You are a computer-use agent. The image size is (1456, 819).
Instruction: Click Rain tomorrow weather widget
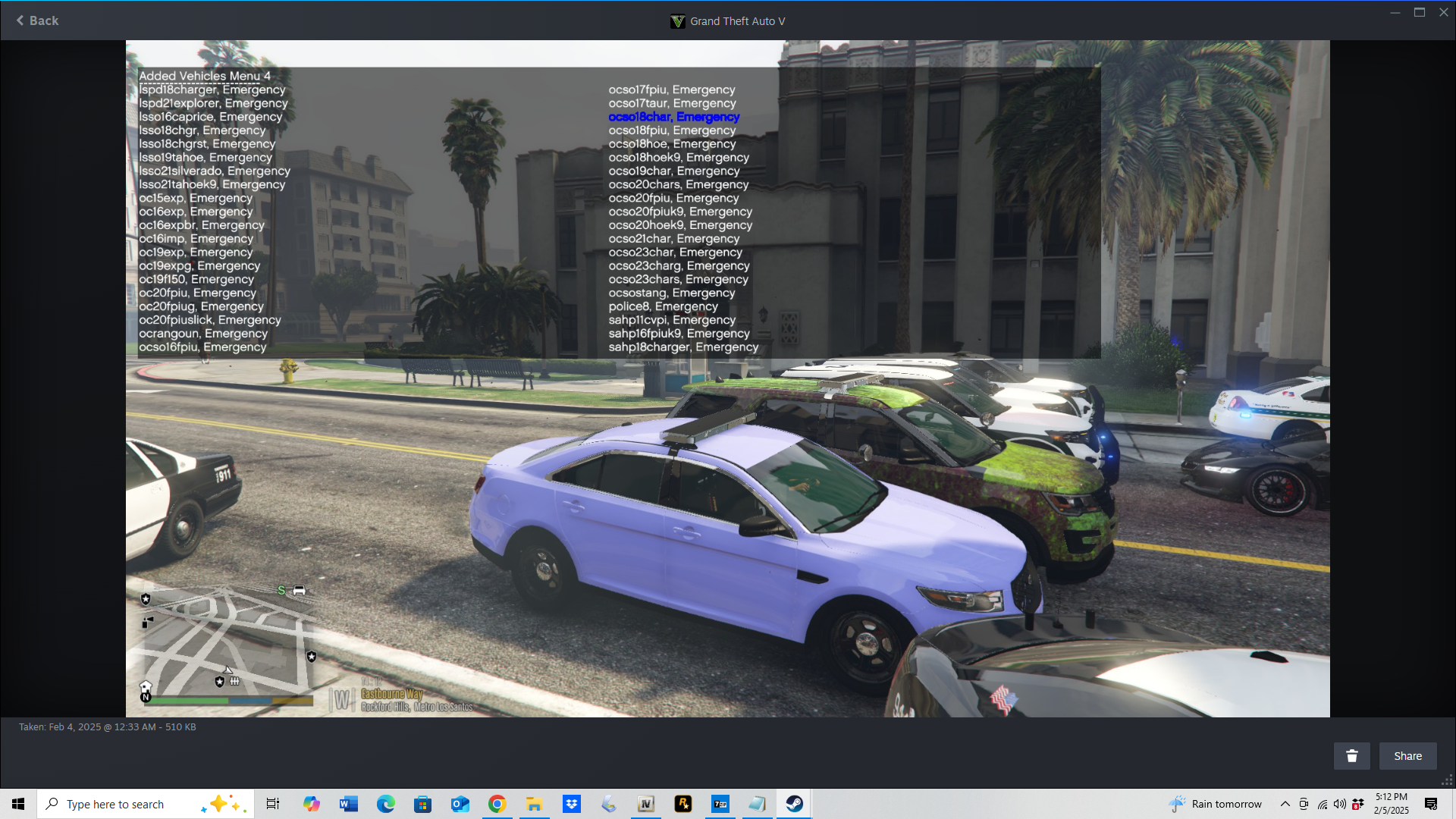click(x=1216, y=804)
